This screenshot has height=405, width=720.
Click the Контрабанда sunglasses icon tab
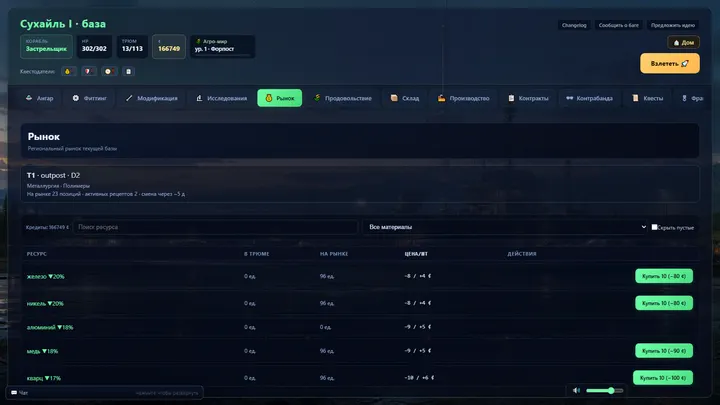point(589,98)
